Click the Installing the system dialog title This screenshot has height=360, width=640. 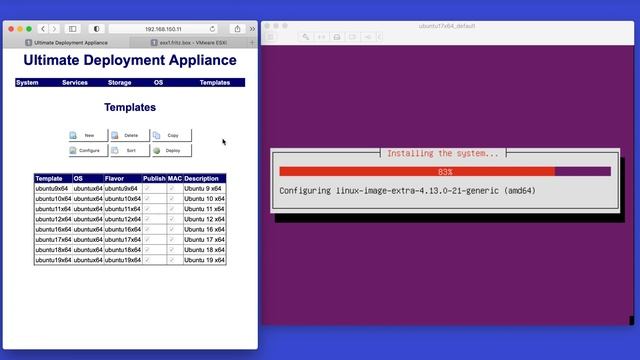click(443, 153)
